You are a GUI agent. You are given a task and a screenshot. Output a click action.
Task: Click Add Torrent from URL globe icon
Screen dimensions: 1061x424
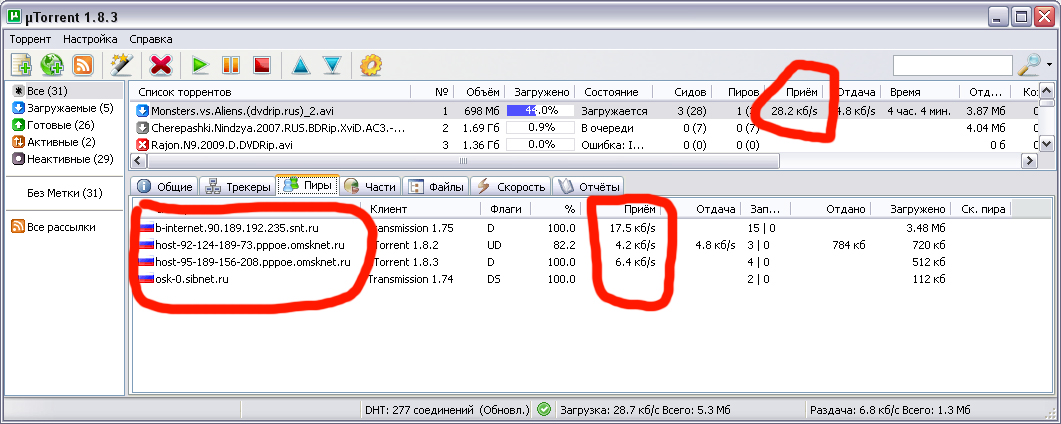click(52, 65)
